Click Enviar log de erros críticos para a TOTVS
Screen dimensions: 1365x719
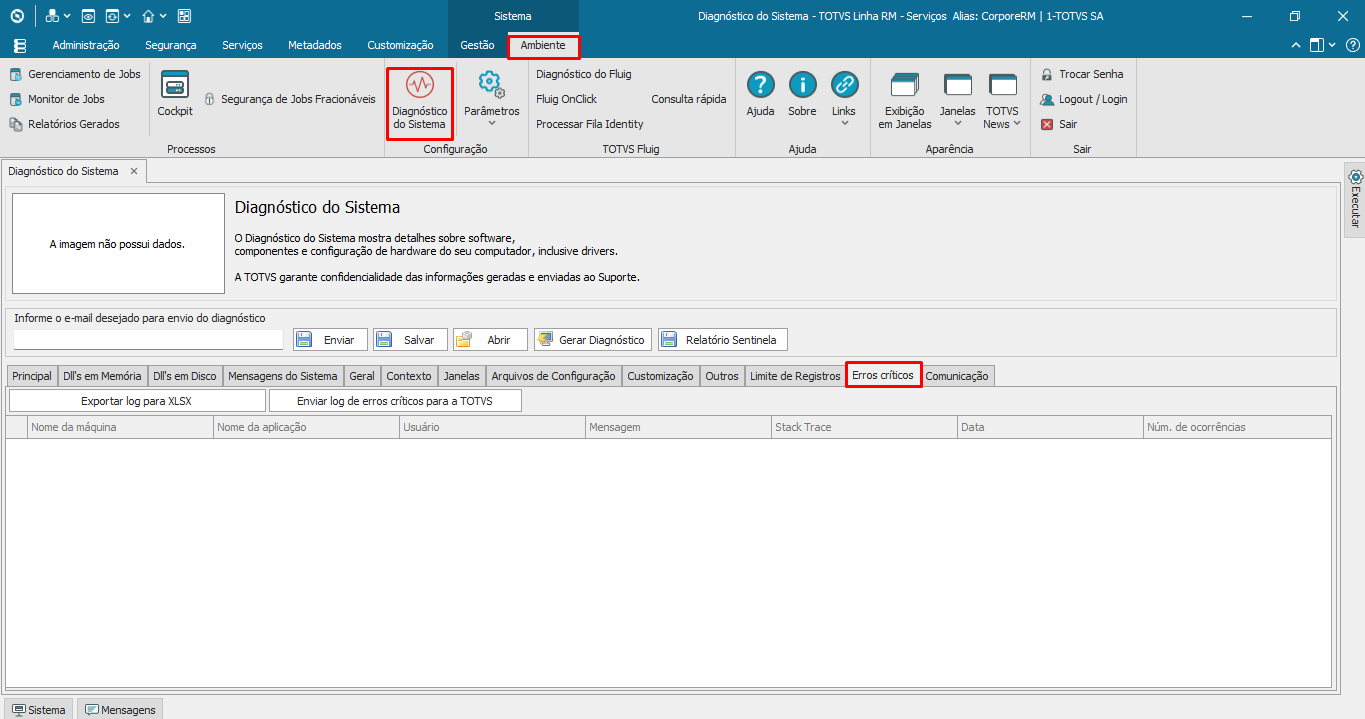(395, 401)
